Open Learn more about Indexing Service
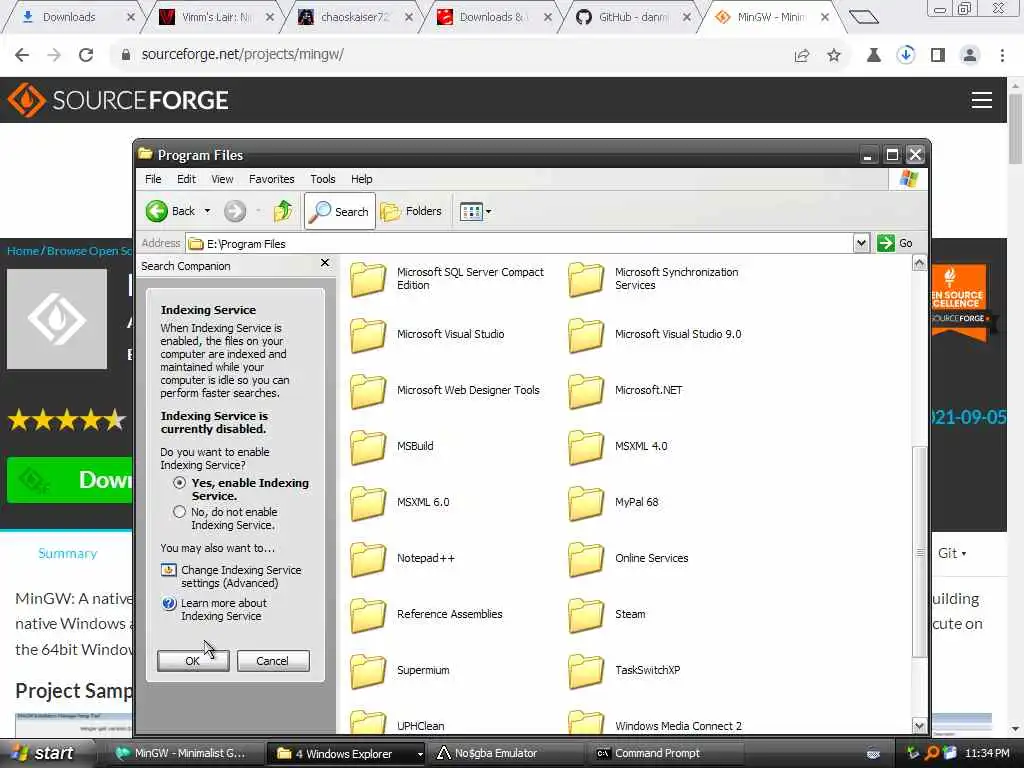The height and width of the screenshot is (768, 1024). tap(223, 609)
